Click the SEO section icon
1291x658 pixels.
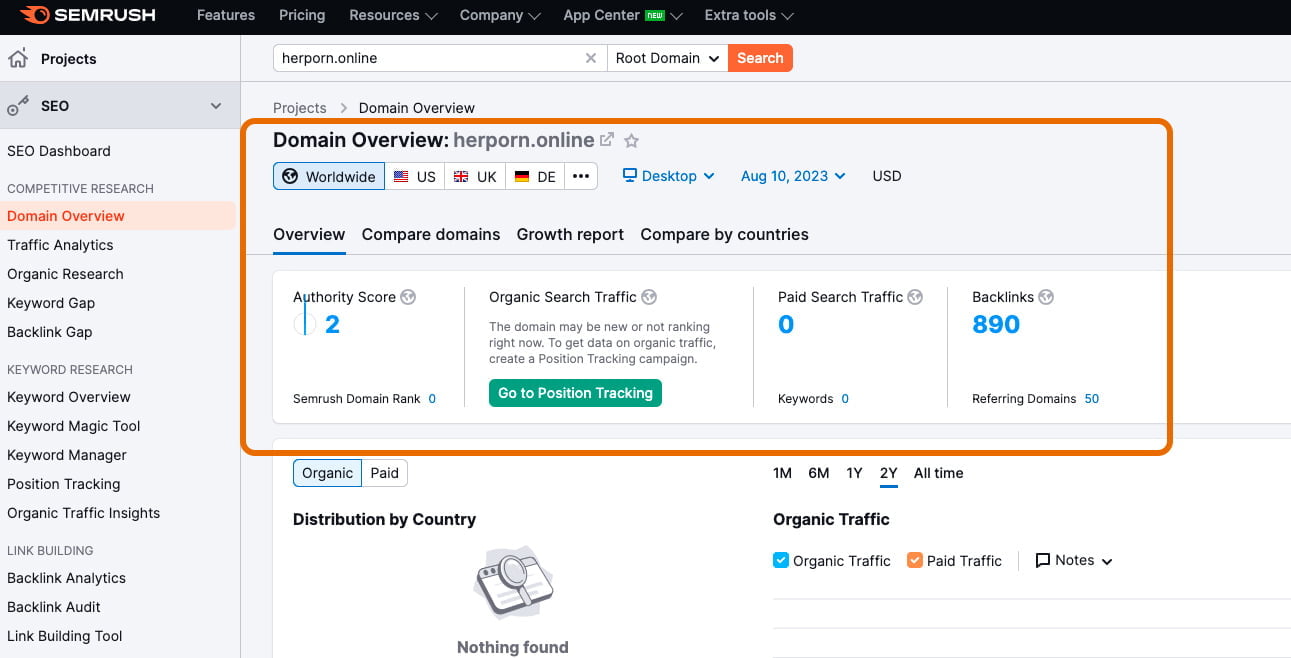pos(18,106)
